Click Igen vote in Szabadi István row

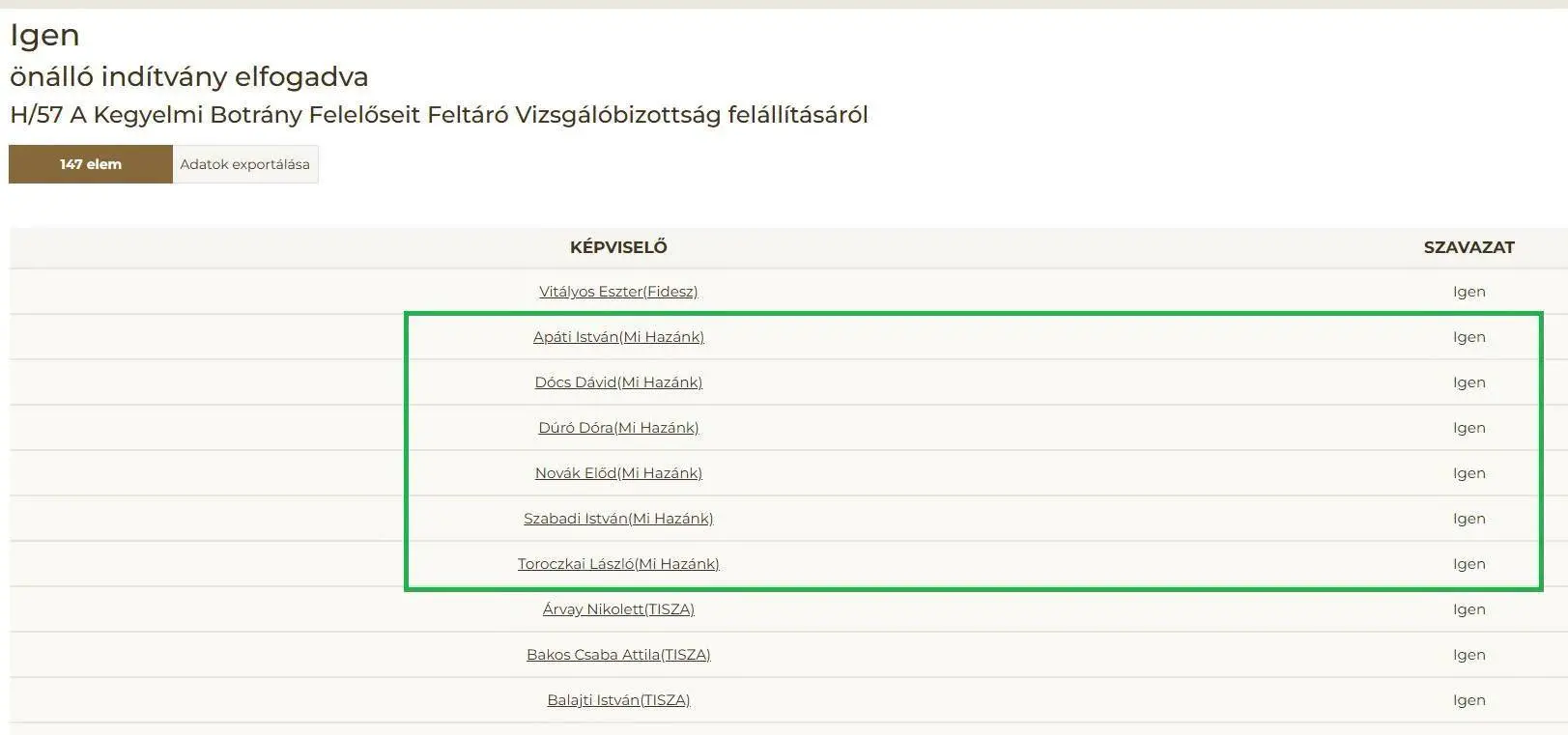(1468, 518)
